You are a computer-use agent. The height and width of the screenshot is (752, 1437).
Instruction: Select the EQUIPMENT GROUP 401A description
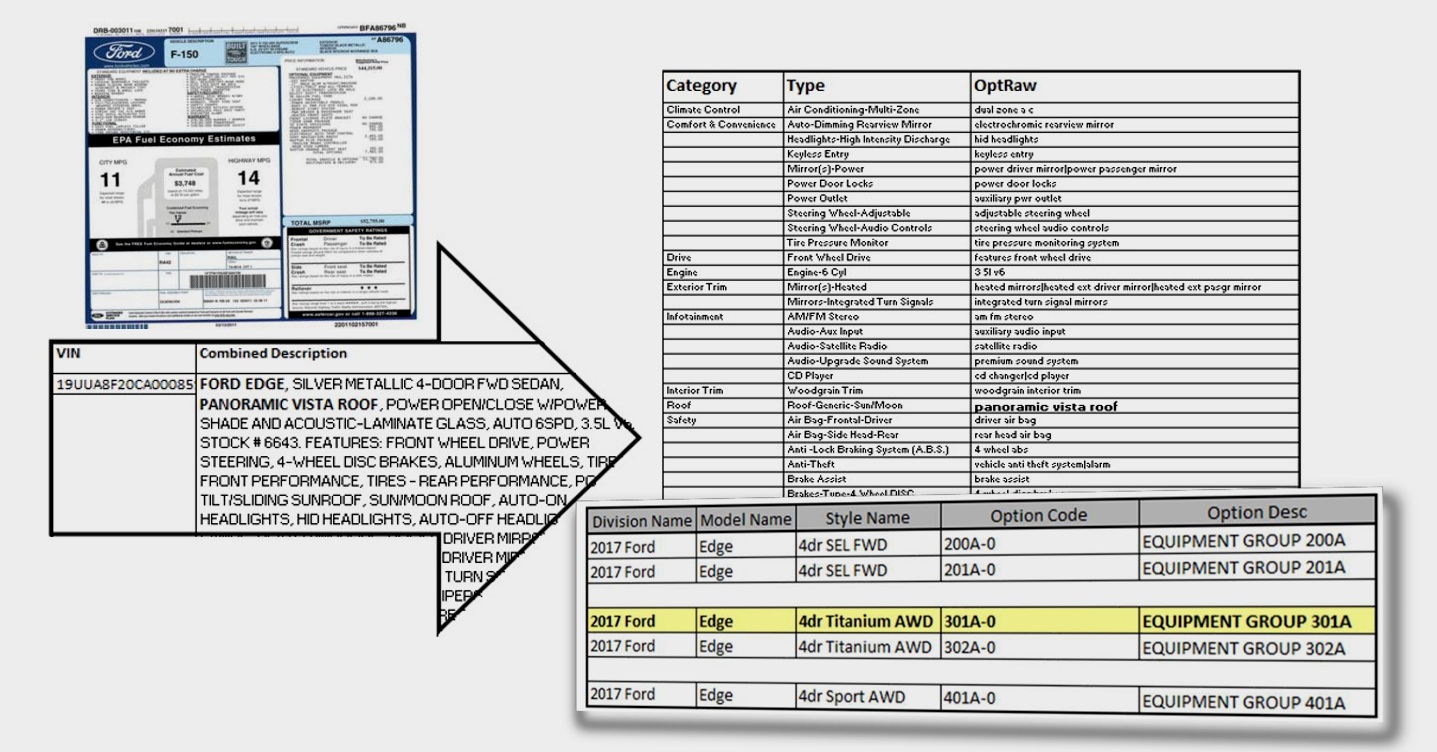[x=1259, y=700]
